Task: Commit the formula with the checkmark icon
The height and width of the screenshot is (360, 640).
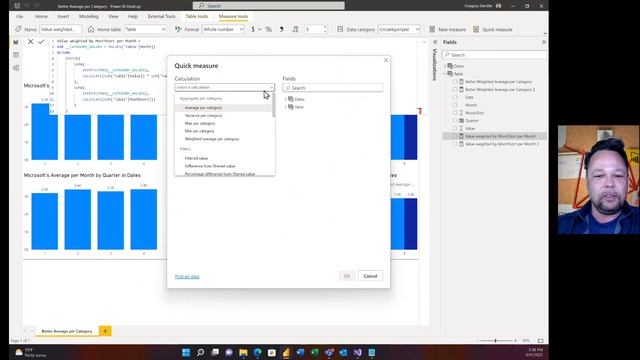Action: pos(41,42)
